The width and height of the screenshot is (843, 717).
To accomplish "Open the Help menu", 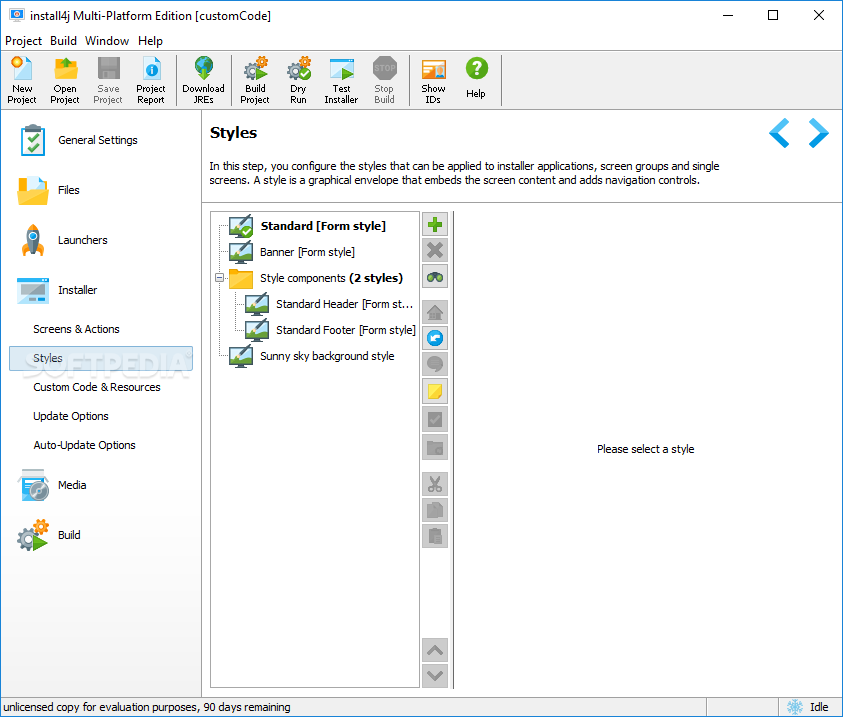I will 150,41.
